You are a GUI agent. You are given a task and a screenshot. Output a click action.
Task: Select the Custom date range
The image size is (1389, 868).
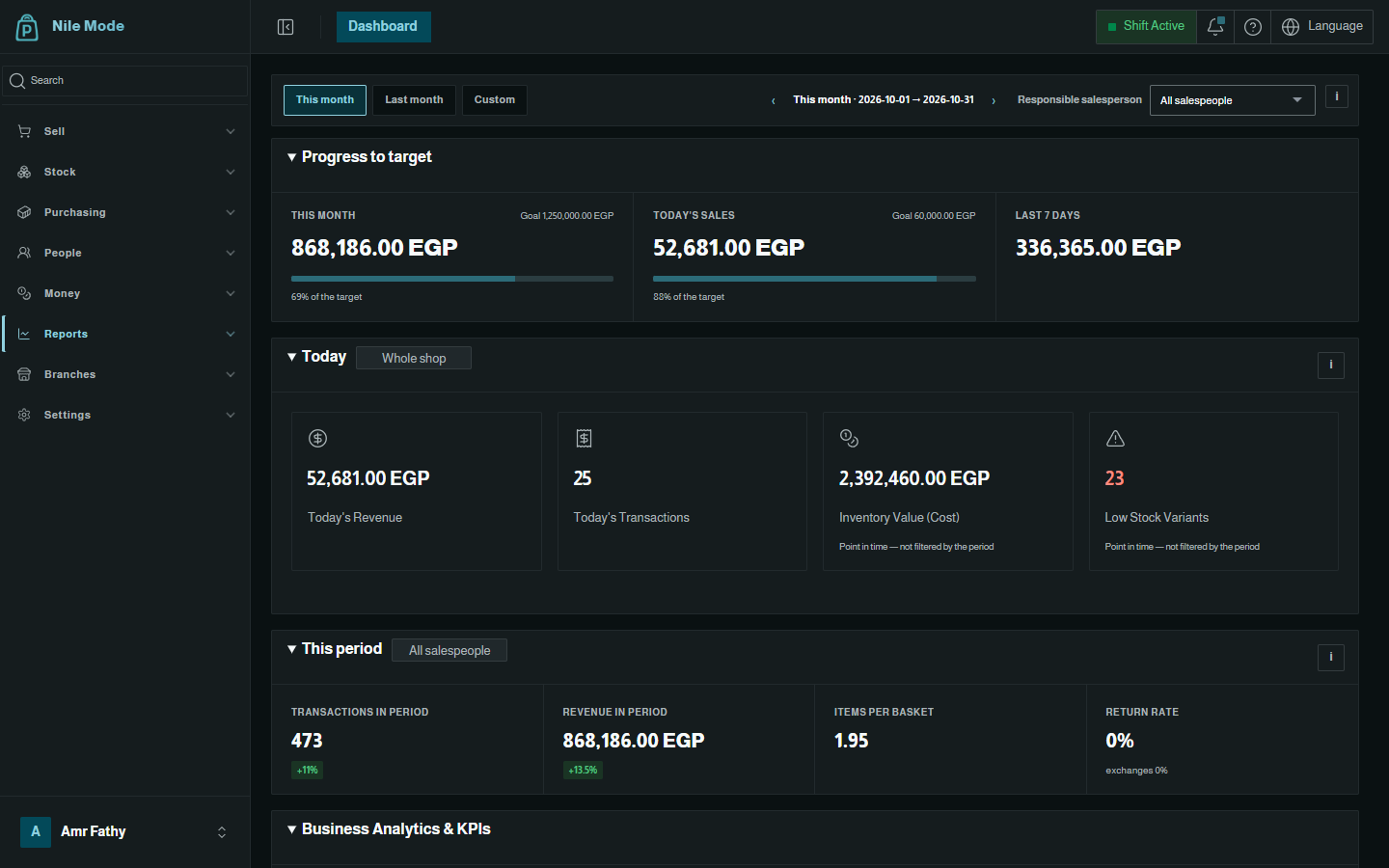tap(495, 100)
